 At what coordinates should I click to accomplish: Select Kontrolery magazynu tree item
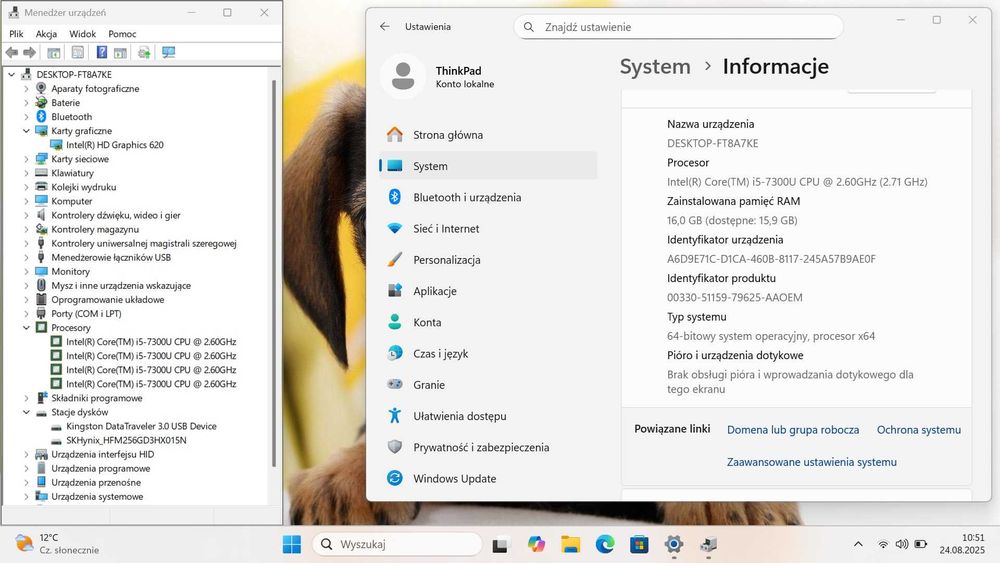(x=95, y=230)
